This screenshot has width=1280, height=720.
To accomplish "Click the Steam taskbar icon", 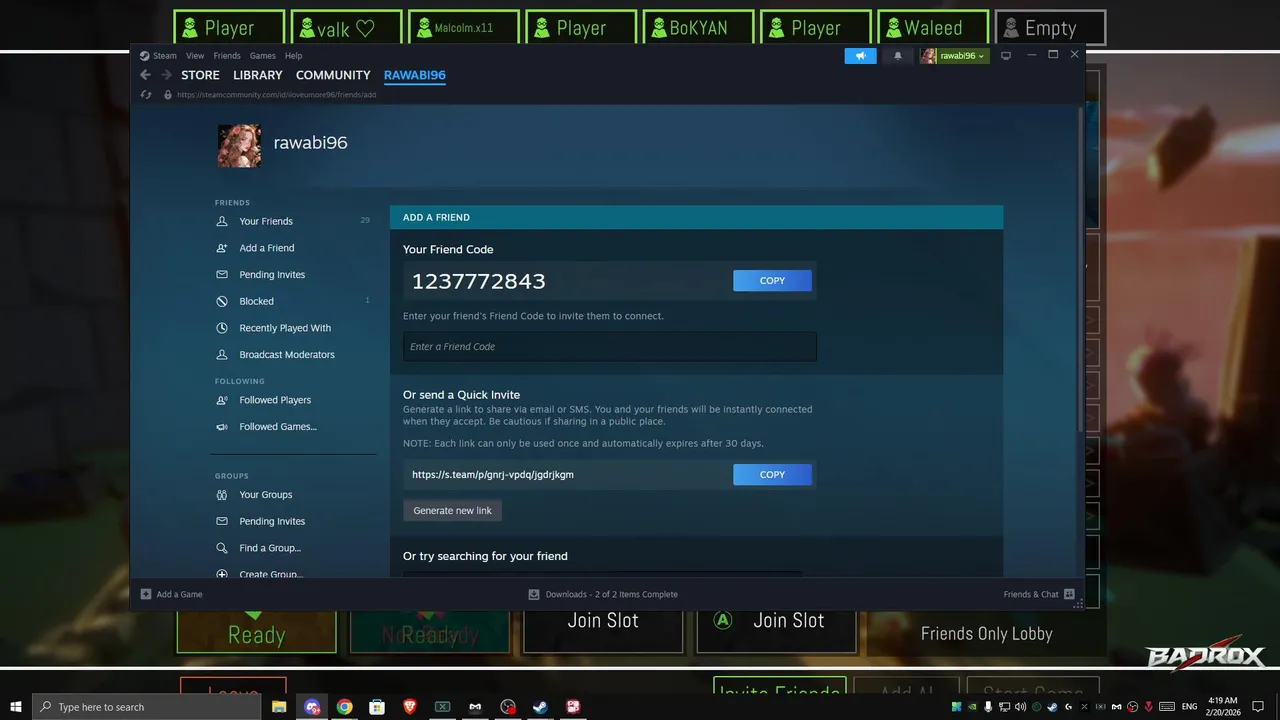I will (540, 706).
